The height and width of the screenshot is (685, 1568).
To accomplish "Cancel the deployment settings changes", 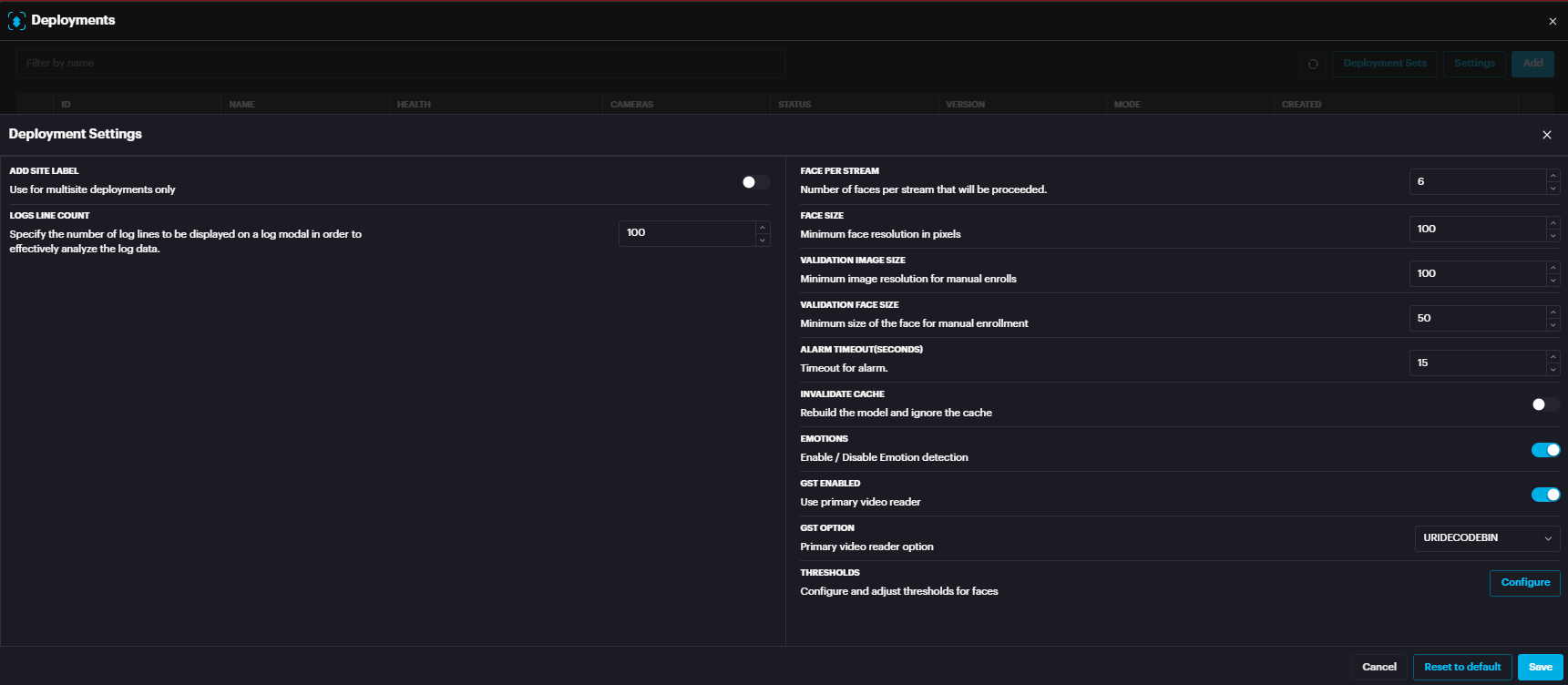I will pos(1378,667).
